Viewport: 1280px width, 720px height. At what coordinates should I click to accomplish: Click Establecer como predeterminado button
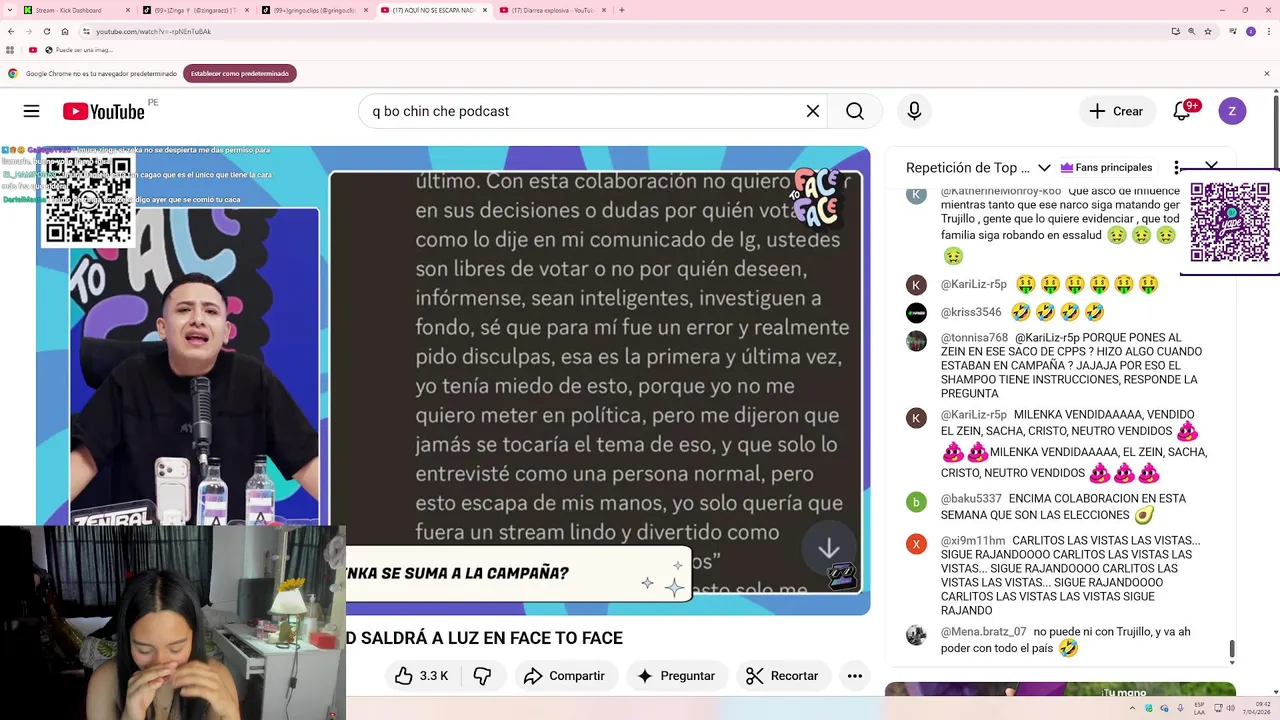tap(240, 73)
